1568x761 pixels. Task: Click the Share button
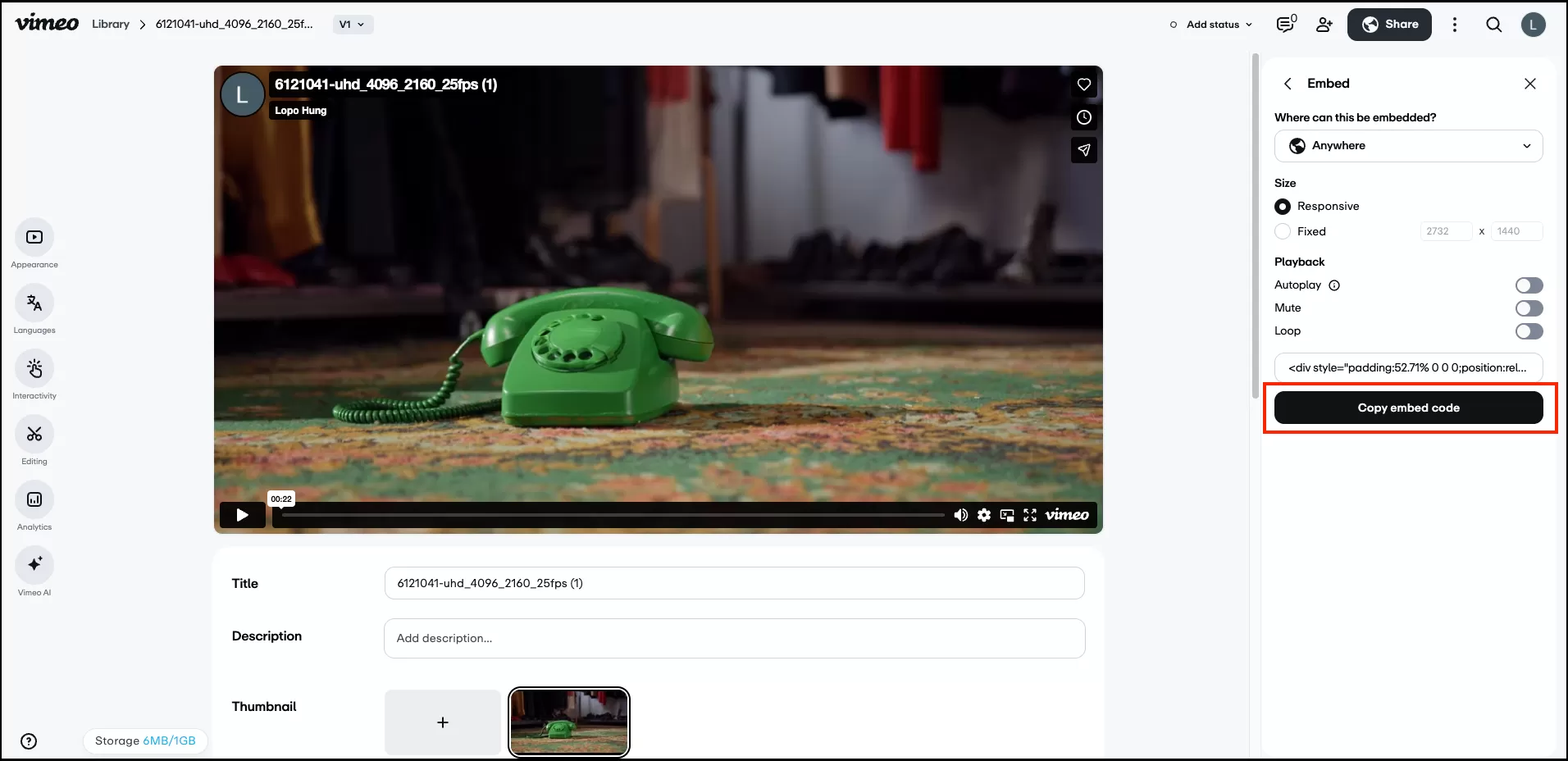pos(1389,25)
